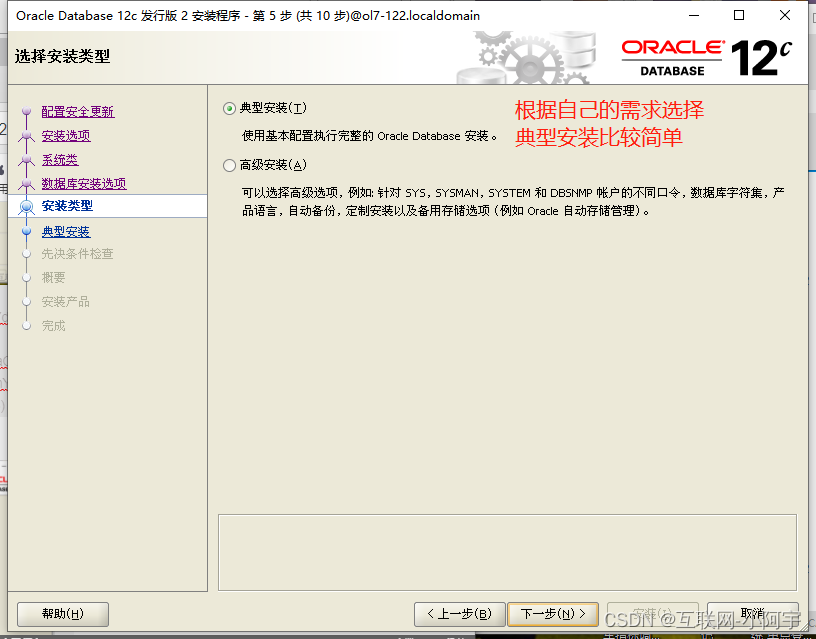Click the 先决条件检查 step label
Image resolution: width=816 pixels, height=639 pixels.
[x=77, y=254]
